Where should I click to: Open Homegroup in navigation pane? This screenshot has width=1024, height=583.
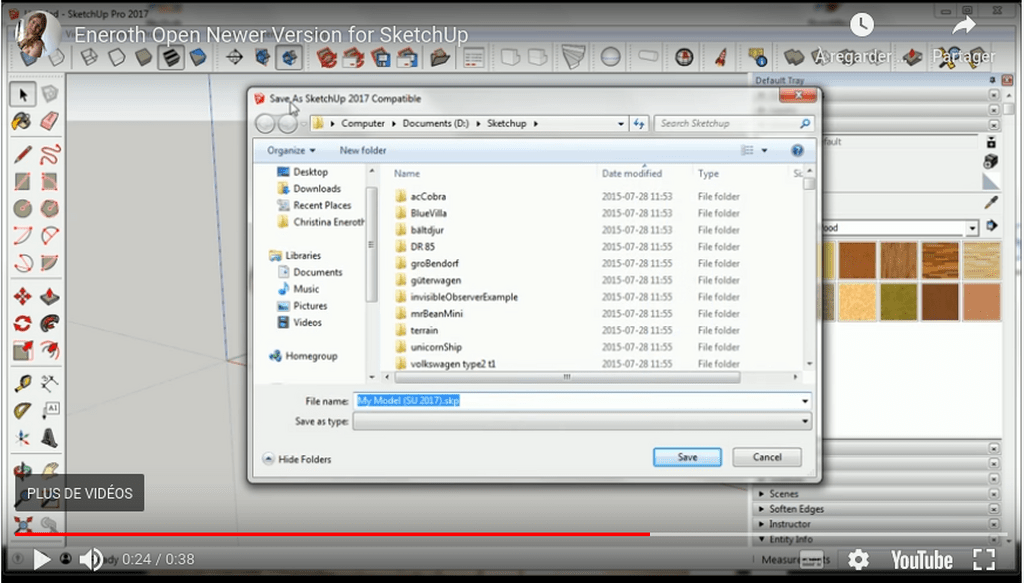point(303,356)
